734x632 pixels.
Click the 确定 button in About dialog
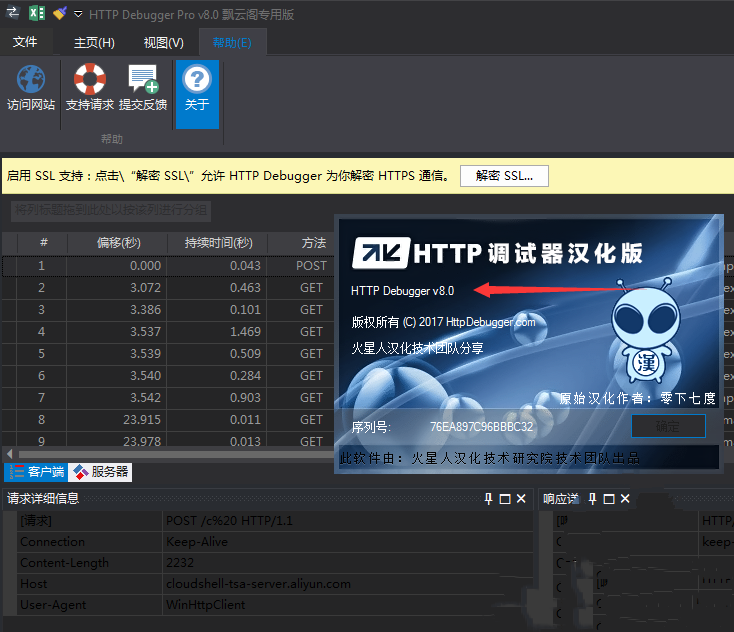point(668,426)
